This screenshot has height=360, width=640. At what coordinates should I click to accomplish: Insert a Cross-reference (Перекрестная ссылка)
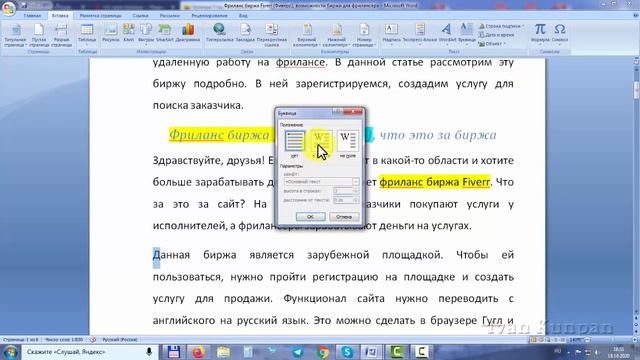click(271, 35)
